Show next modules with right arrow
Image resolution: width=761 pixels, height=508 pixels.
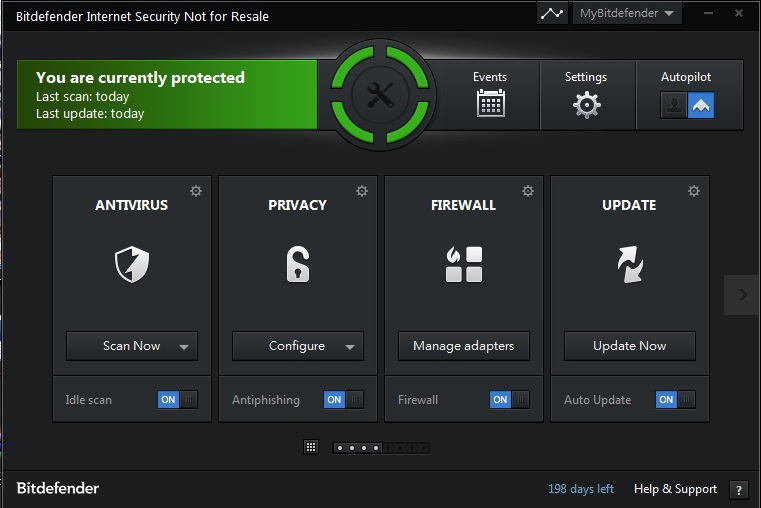[742, 294]
